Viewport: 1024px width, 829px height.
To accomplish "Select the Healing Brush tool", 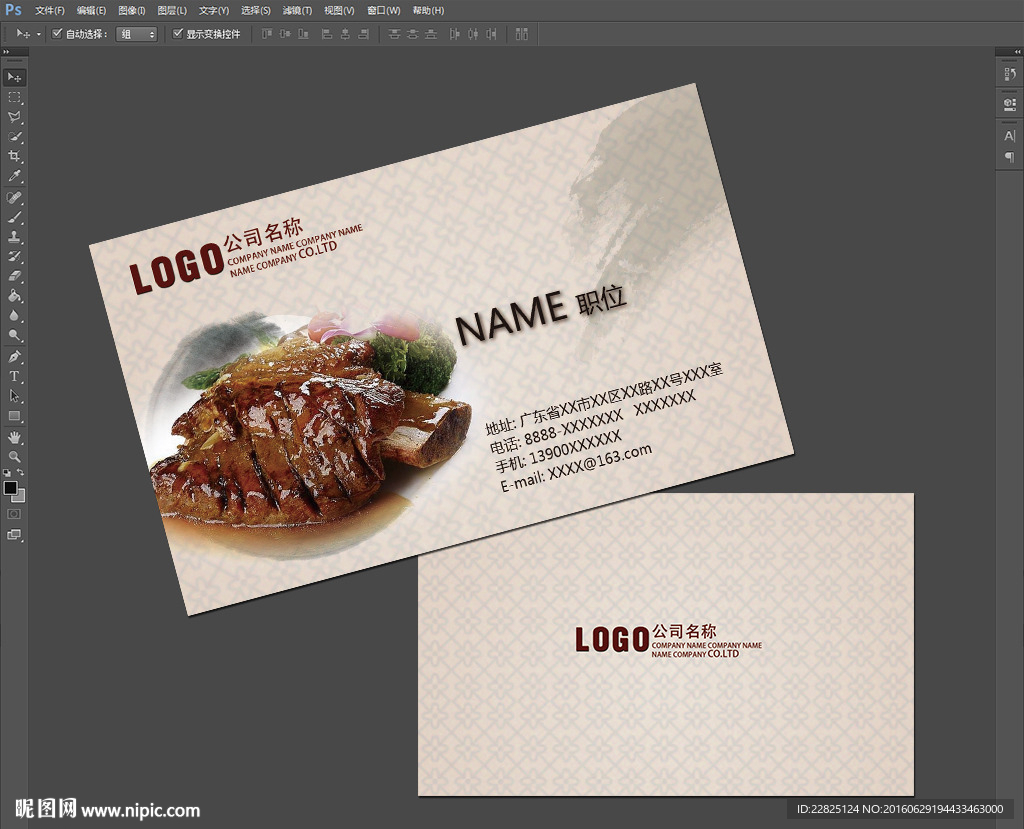I will click(x=14, y=197).
